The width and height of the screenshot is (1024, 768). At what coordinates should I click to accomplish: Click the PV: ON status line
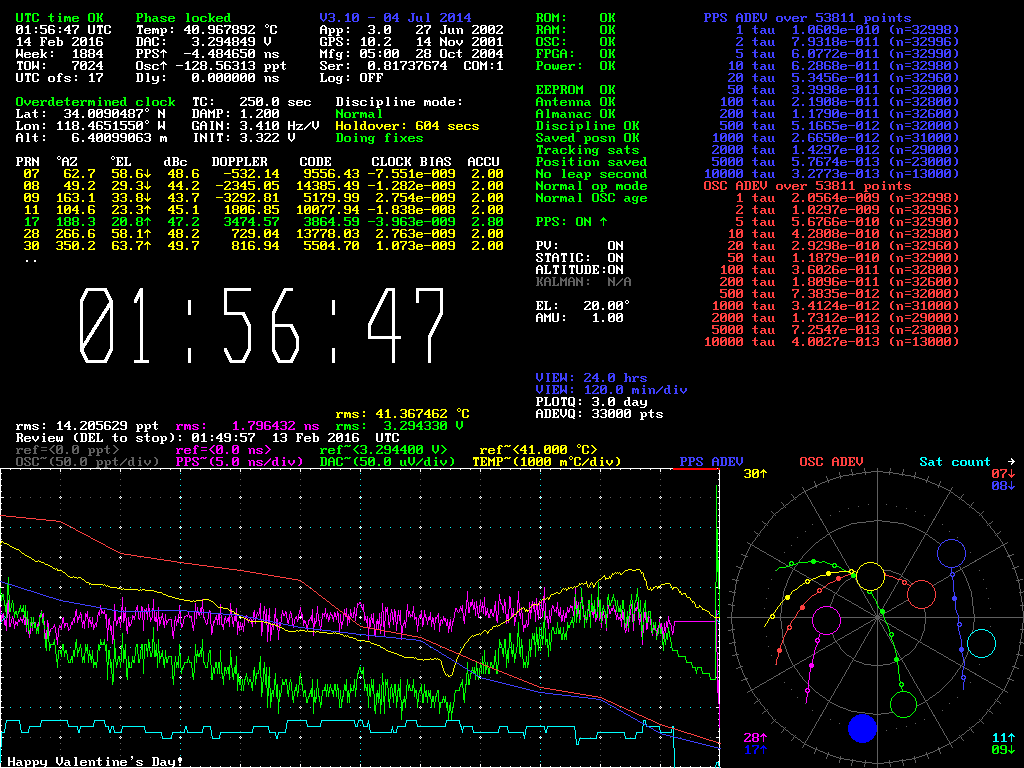580,246
